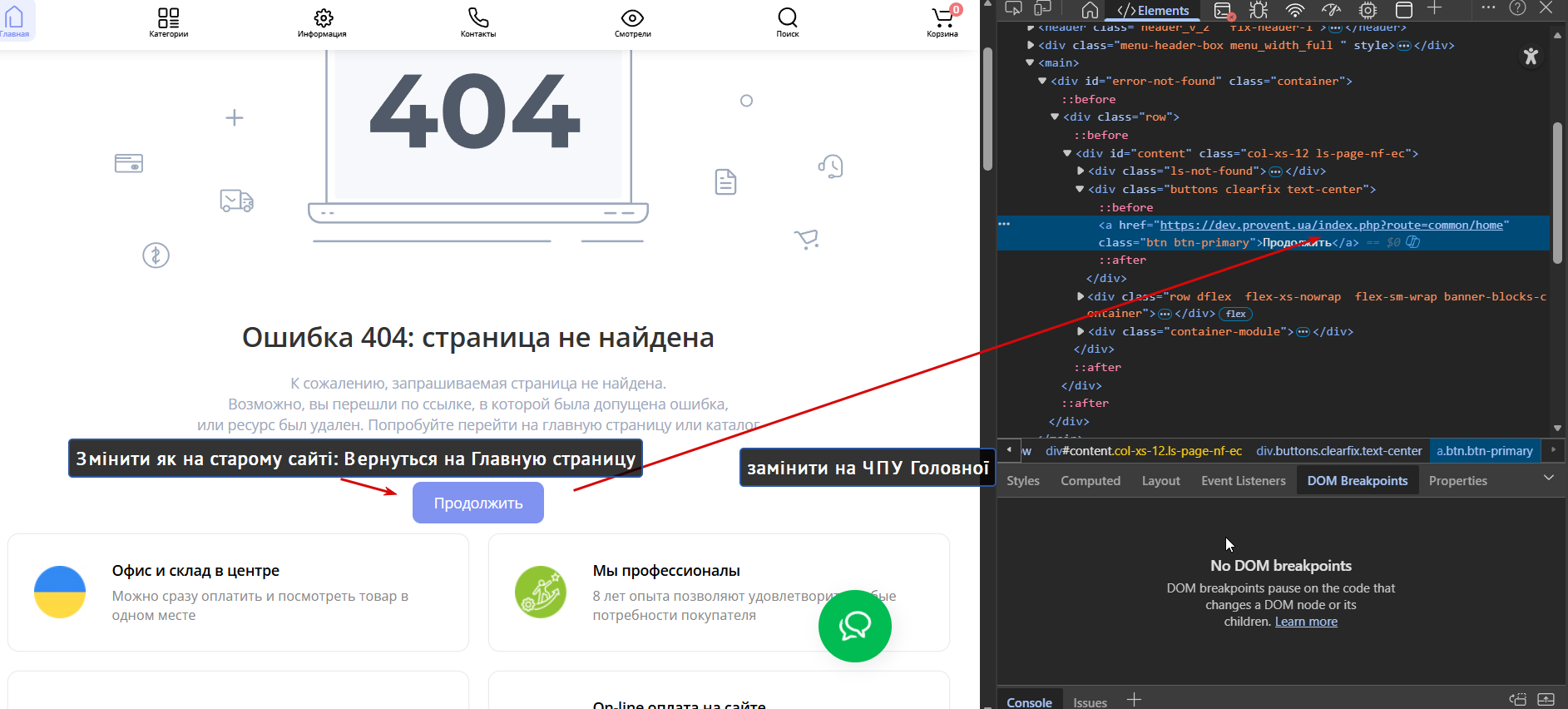The image size is (1568, 709).
Task: Expand the menu-header-box div node
Action: point(1031,45)
